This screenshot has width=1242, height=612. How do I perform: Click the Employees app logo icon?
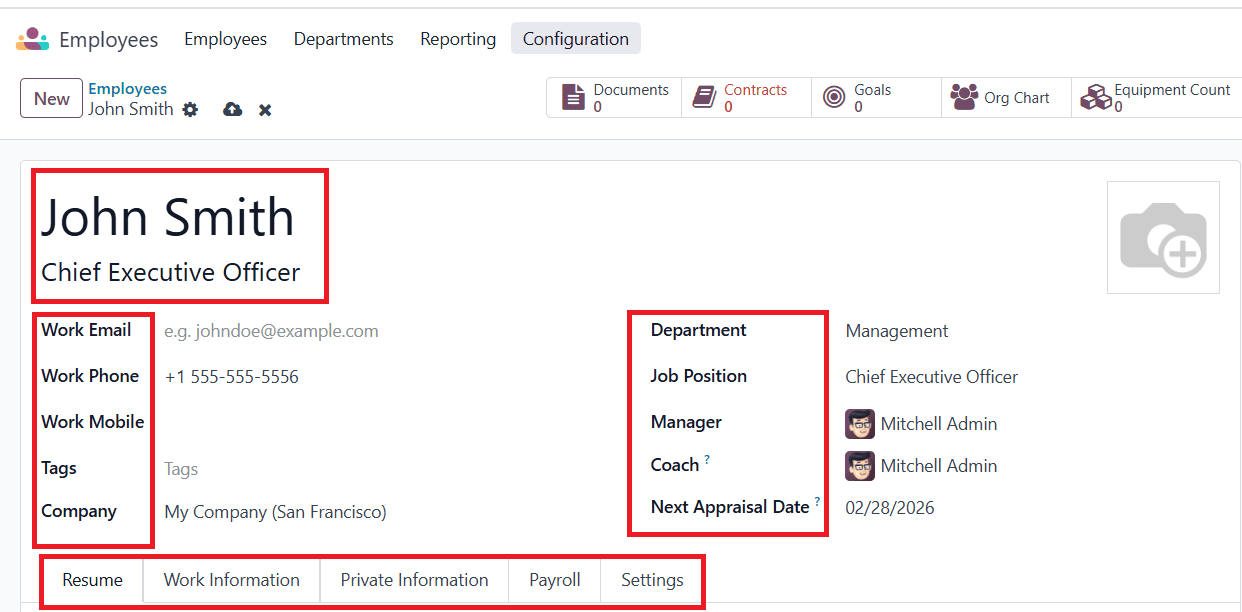pyautogui.click(x=32, y=39)
